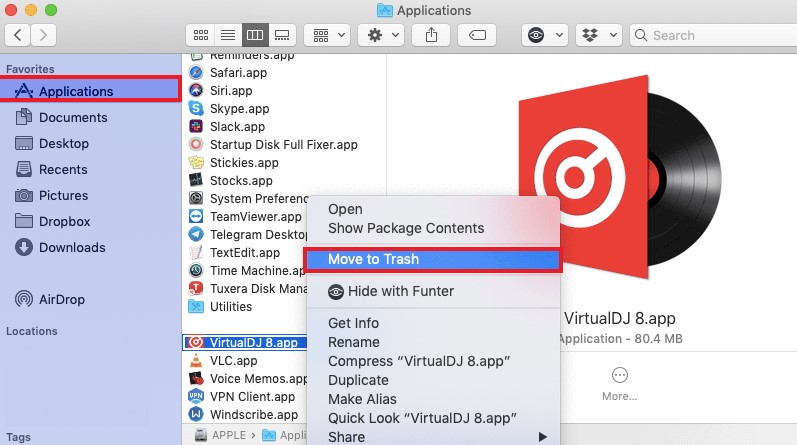797x445 pixels.
Task: Select Slack.app in the file list
Action: pyautogui.click(x=227, y=127)
